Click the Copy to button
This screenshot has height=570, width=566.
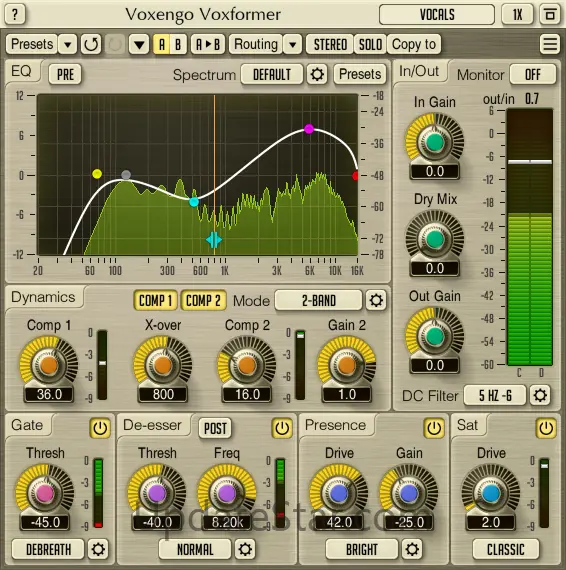tap(414, 44)
